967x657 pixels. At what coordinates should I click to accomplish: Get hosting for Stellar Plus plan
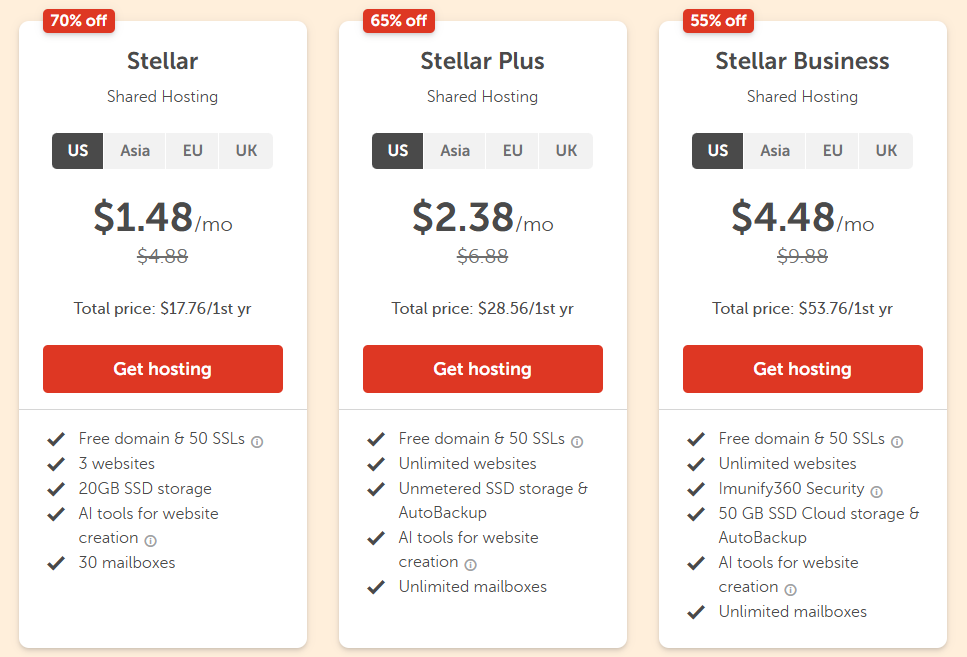tap(483, 369)
